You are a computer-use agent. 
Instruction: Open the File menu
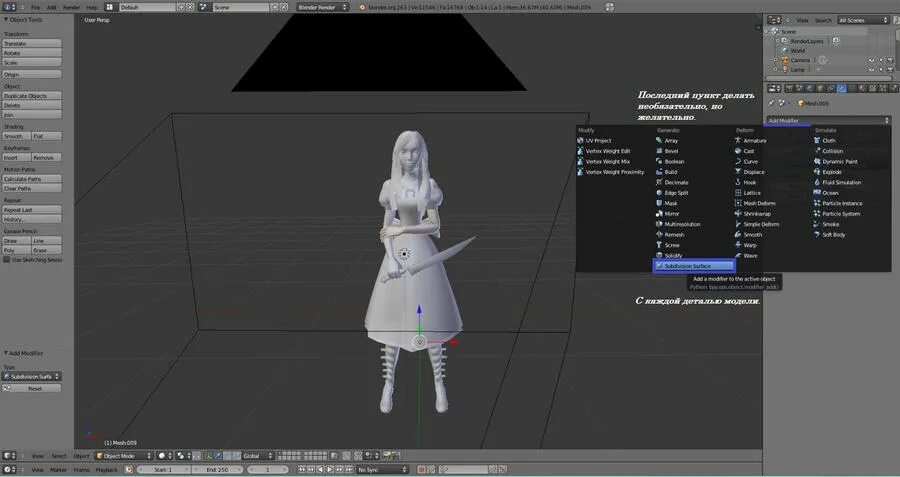pos(36,7)
